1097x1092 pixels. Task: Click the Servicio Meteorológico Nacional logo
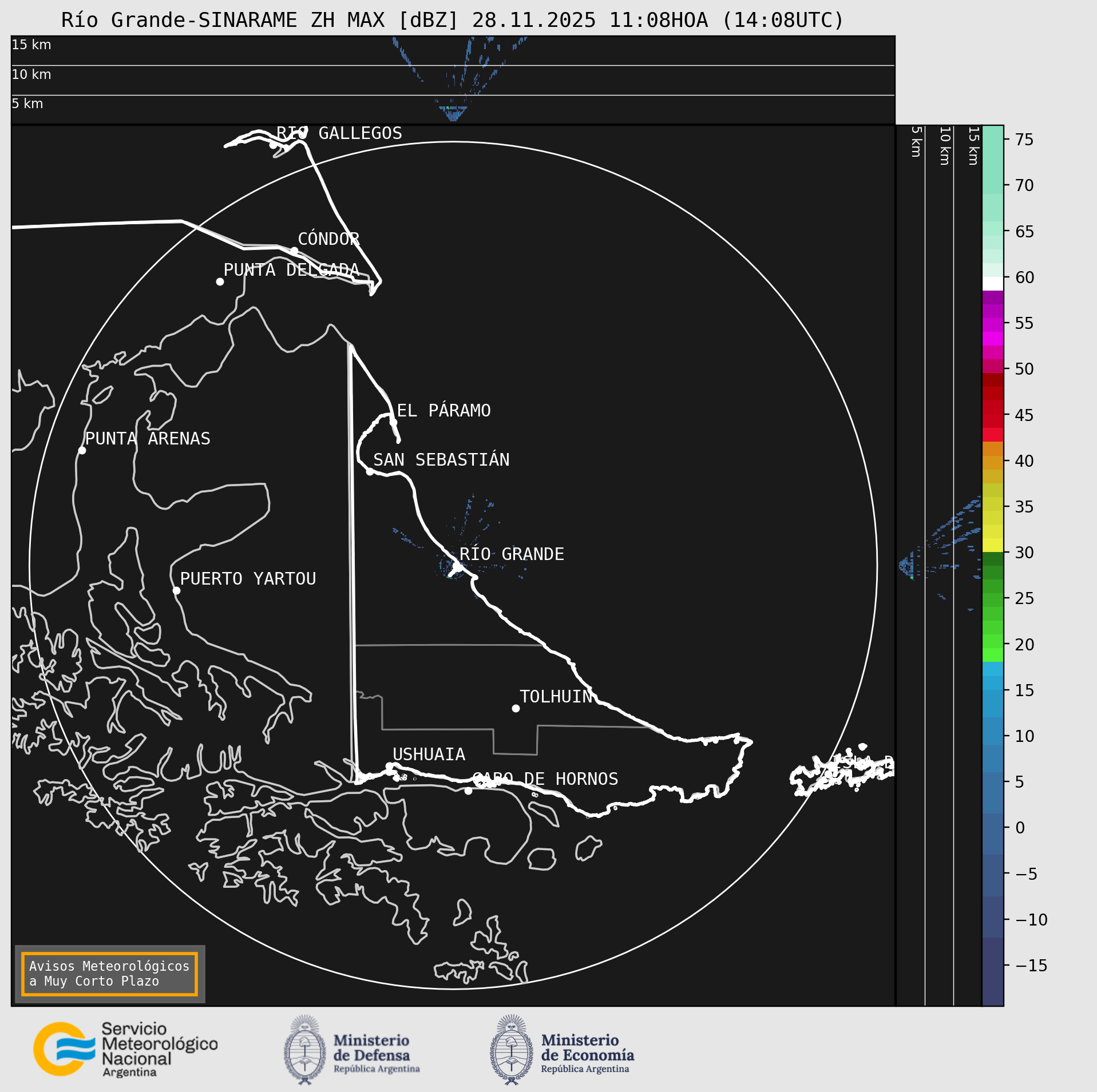pyautogui.click(x=125, y=1049)
